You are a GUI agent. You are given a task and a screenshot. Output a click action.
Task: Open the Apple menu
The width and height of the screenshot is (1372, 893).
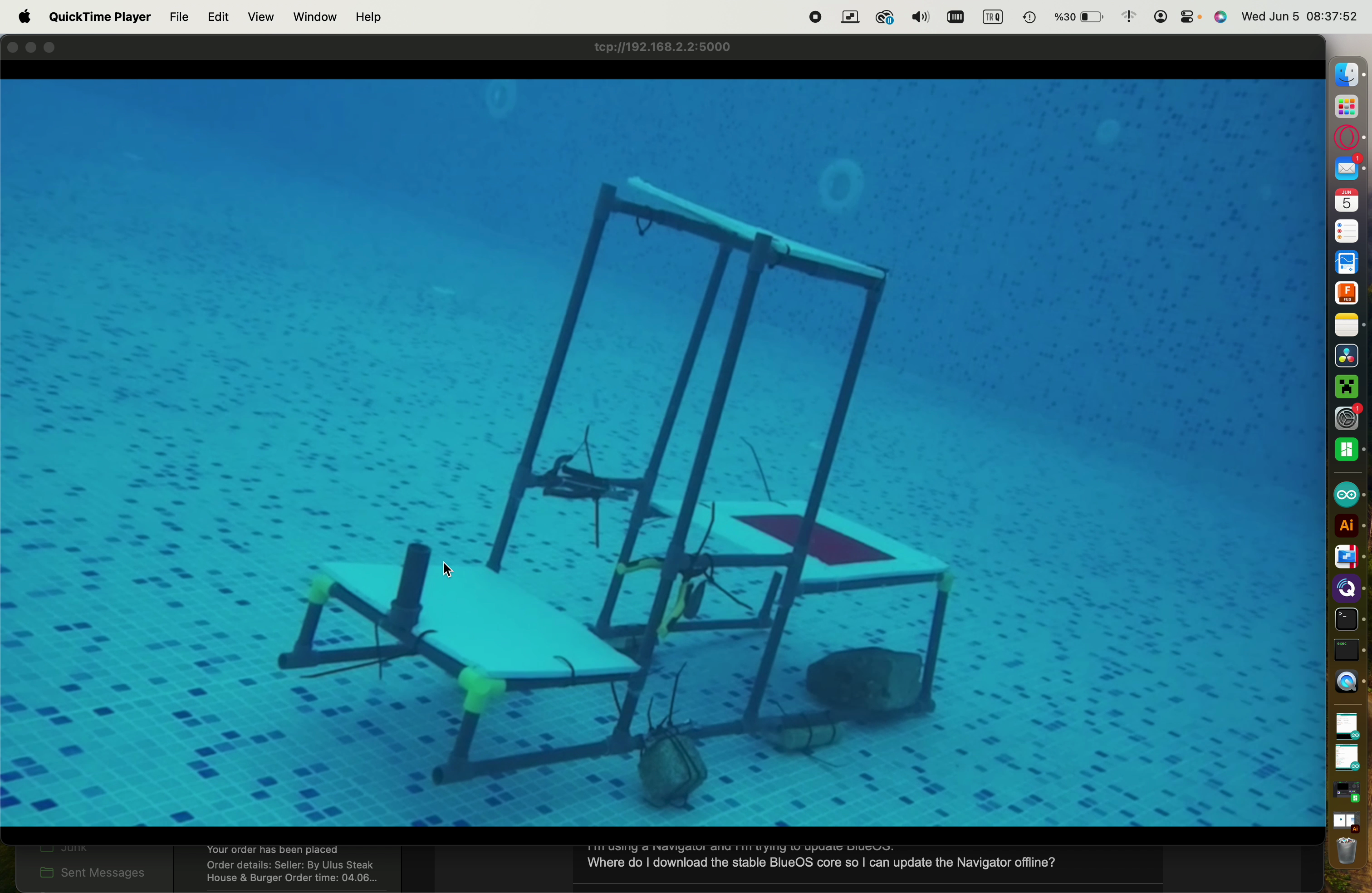click(x=24, y=17)
